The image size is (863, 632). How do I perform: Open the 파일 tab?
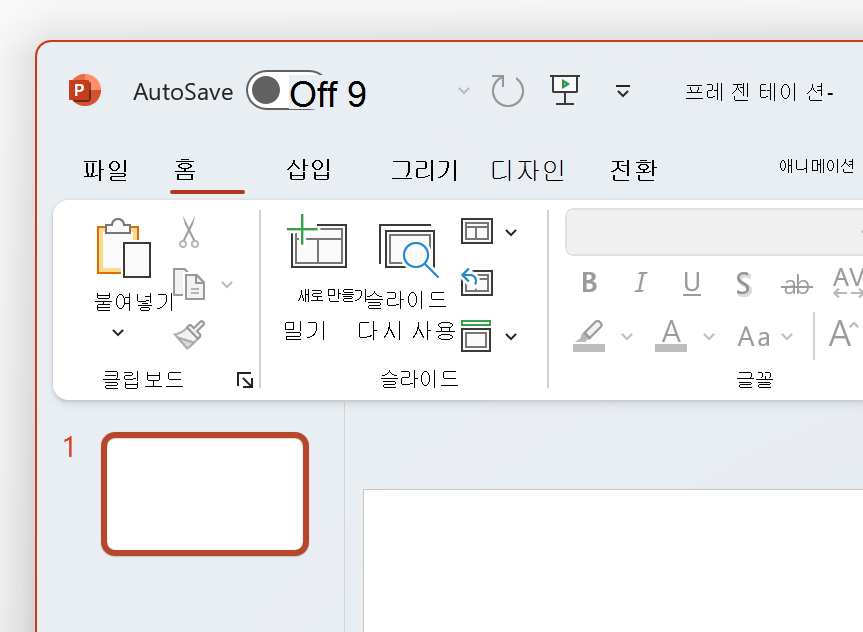105,170
